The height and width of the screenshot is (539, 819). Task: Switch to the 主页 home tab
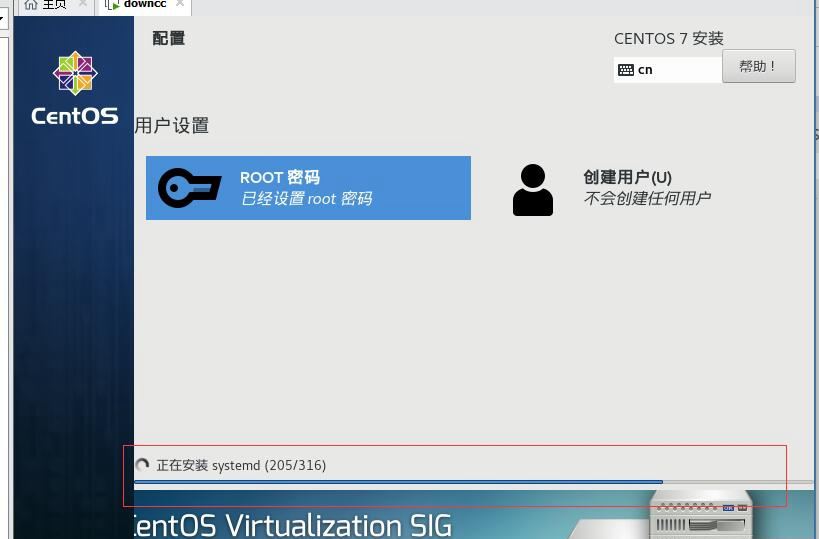pos(54,5)
